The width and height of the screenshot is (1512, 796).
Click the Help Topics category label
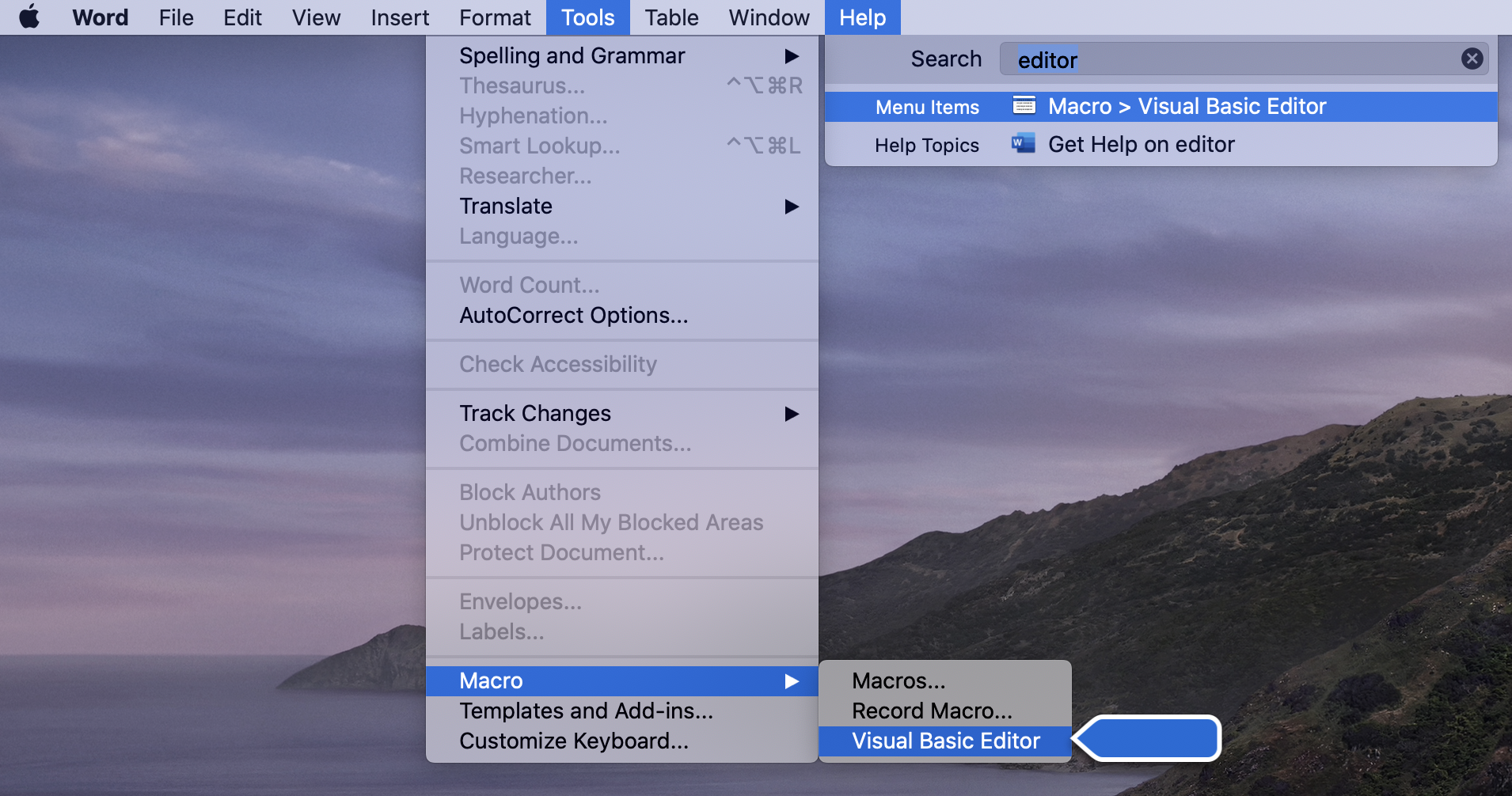click(927, 145)
